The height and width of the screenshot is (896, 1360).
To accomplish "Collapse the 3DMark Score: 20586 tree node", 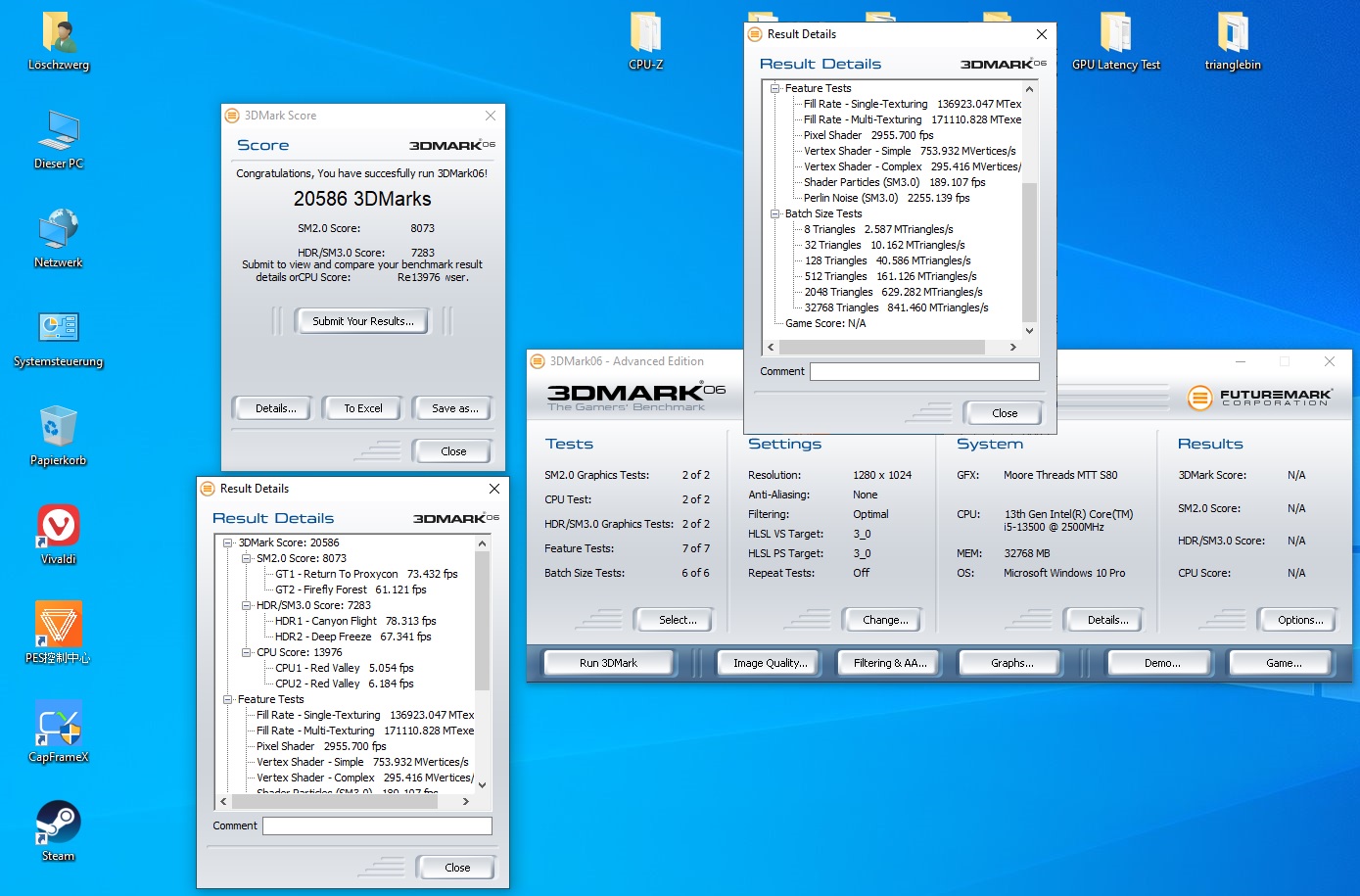I will tap(227, 542).
